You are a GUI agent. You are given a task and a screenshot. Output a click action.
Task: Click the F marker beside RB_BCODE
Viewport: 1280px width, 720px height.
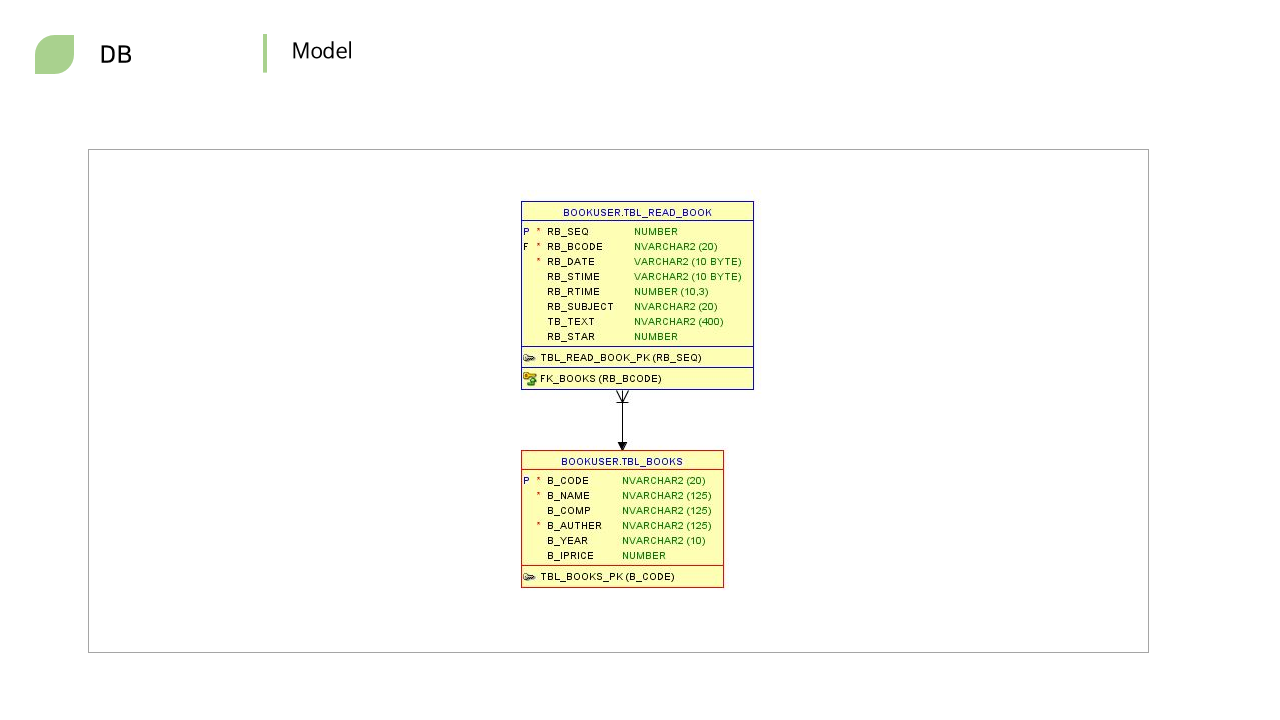526,247
